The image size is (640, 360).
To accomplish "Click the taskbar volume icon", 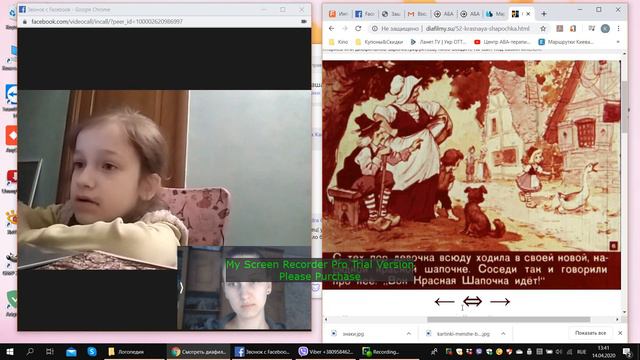I will [x=559, y=351].
